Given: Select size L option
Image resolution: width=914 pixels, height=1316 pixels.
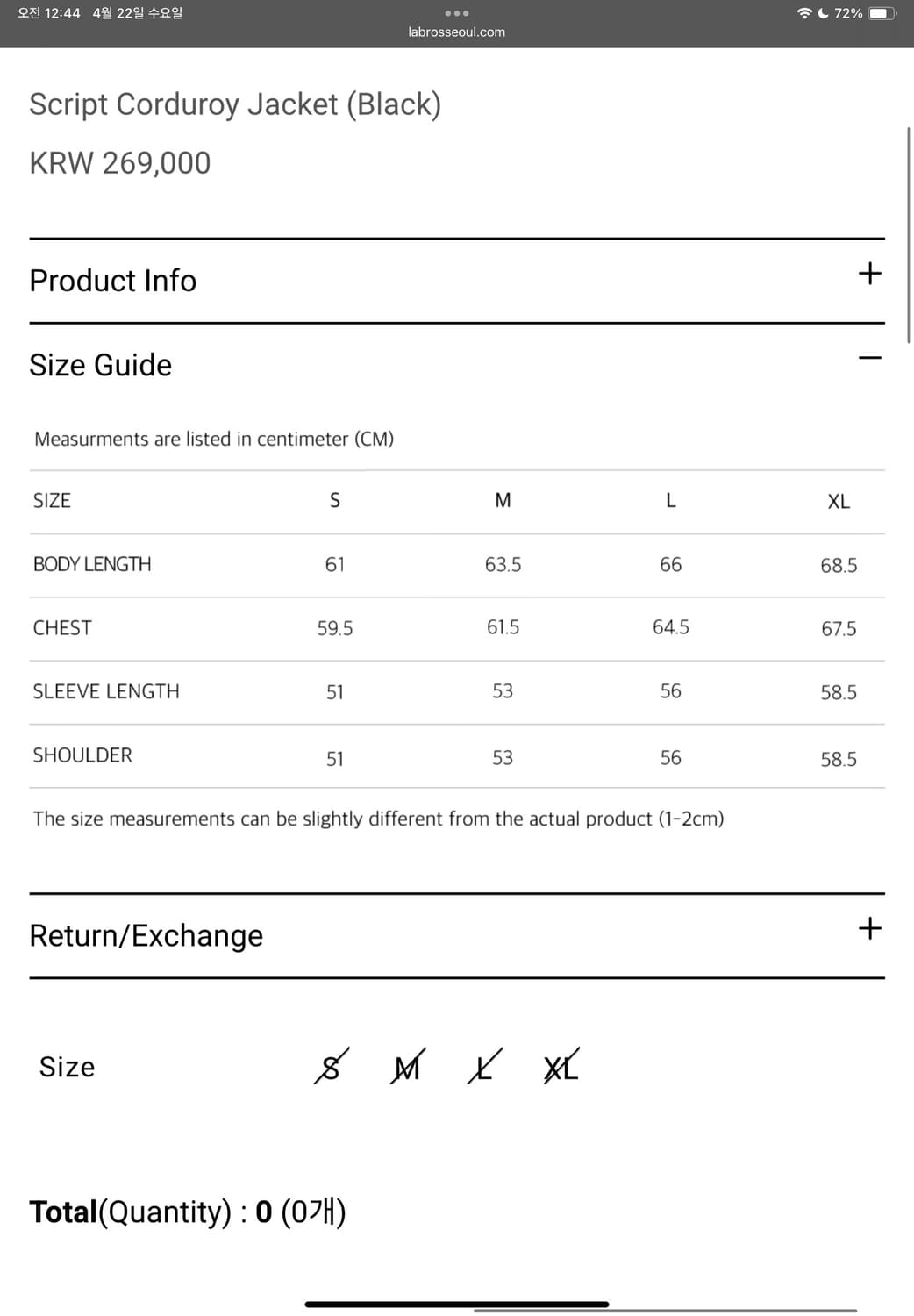Looking at the screenshot, I should click(484, 1067).
